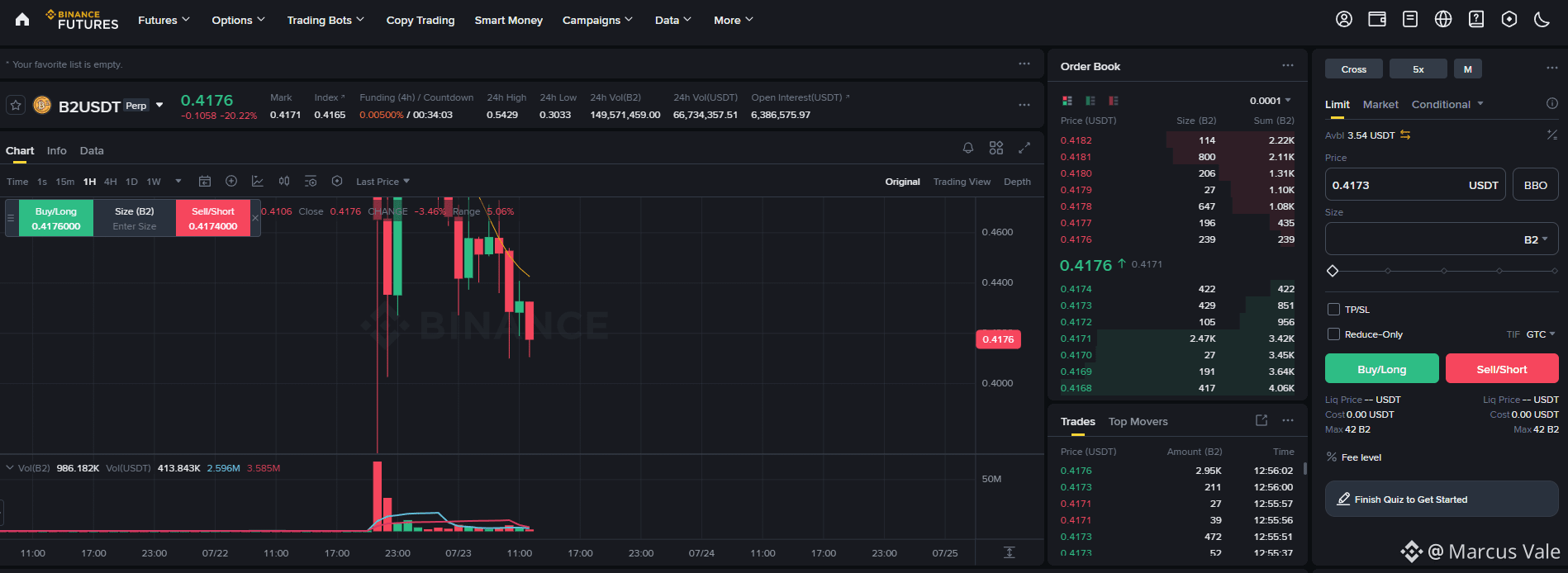Close the quick order Buy/Sell widget
Image resolution: width=1568 pixels, height=573 pixels.
[255, 218]
